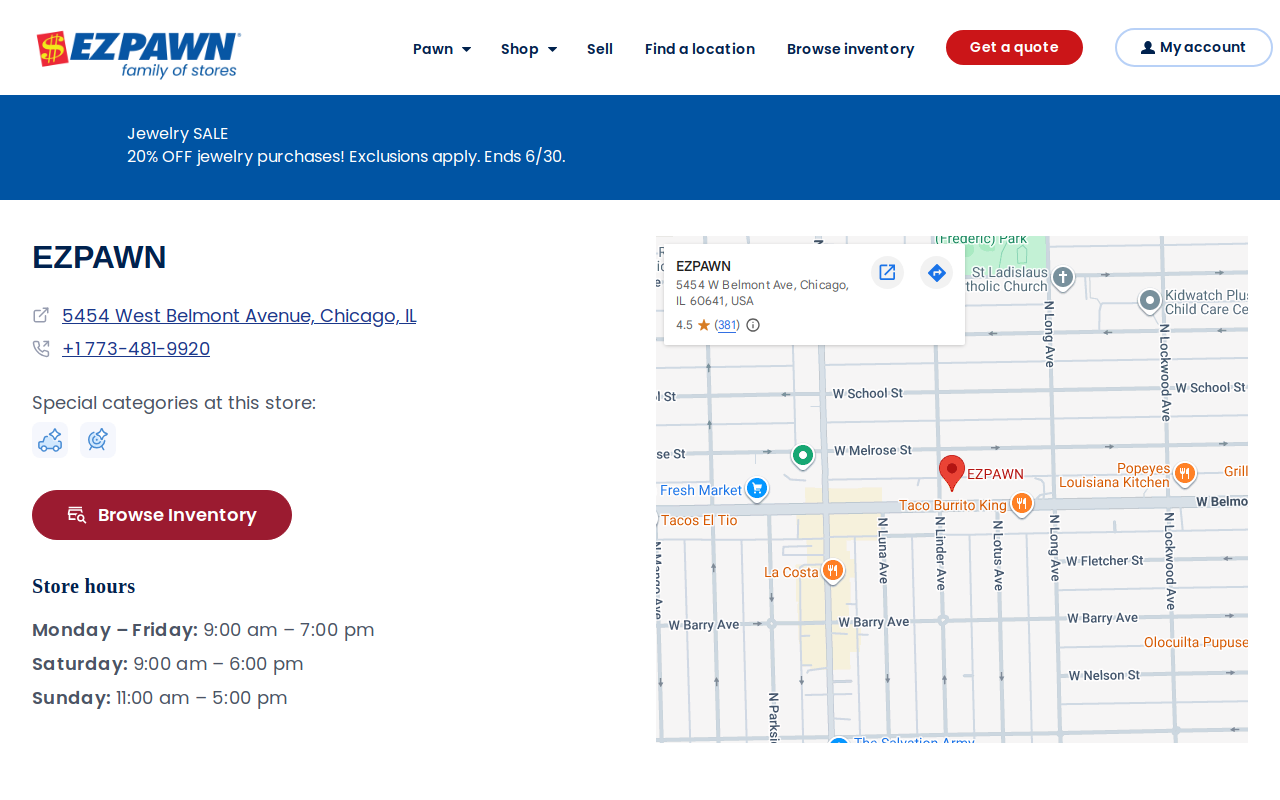Go to Find a location page
The width and height of the screenshot is (1280, 800).
pyautogui.click(x=700, y=49)
